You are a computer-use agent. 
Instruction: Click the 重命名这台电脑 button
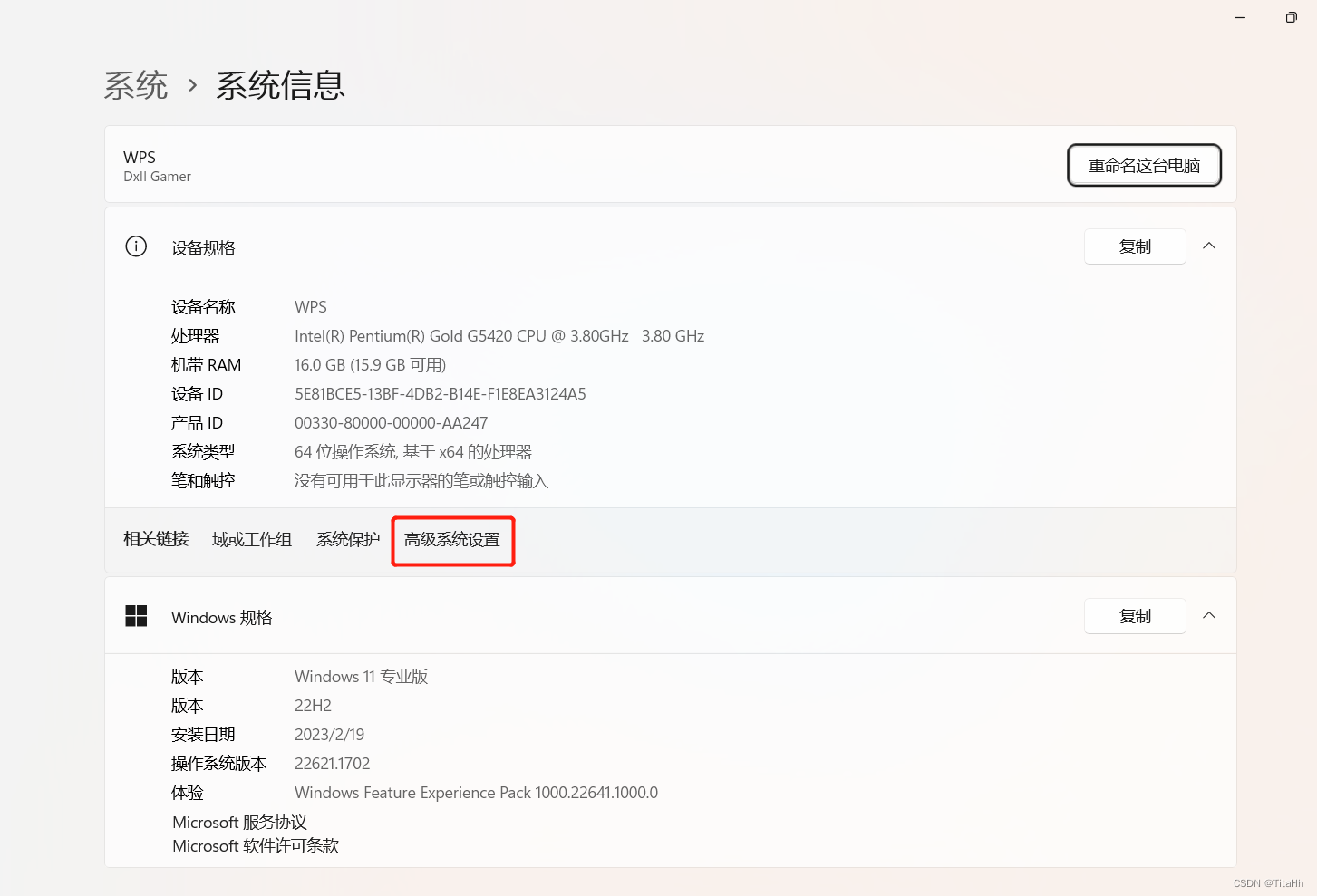(x=1144, y=165)
